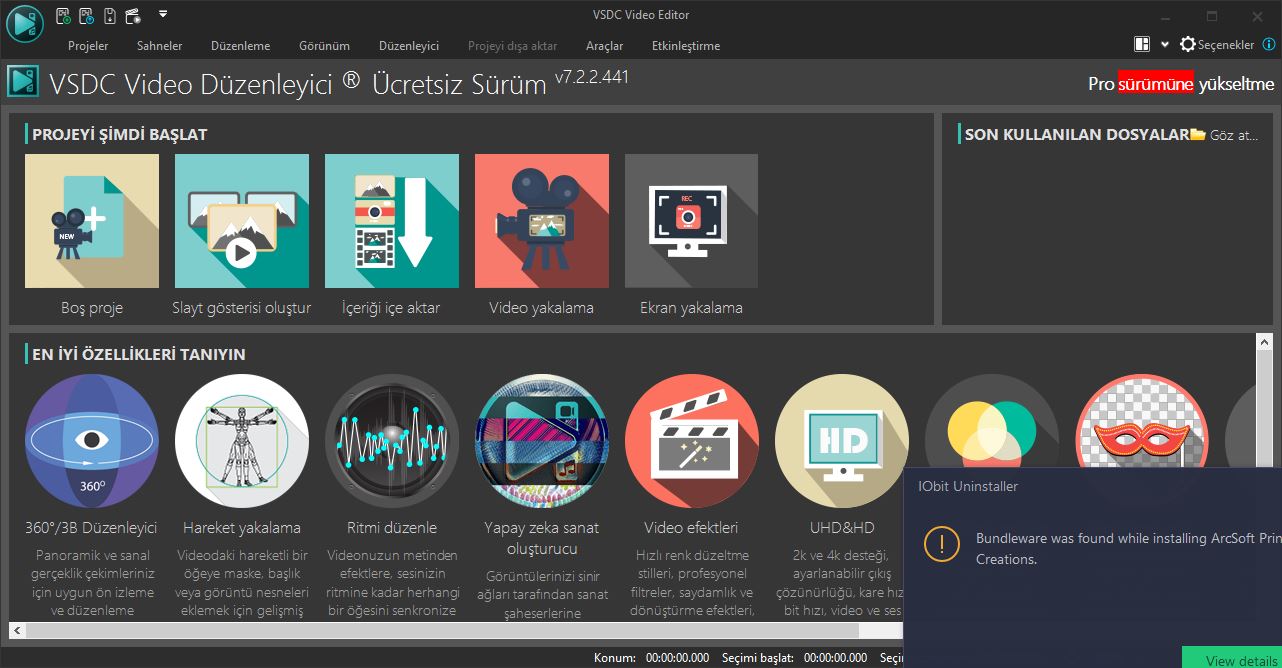Viewport: 1282px width, 668px height.
Task: Expand the quick access toolbar dropdown
Action: point(163,14)
